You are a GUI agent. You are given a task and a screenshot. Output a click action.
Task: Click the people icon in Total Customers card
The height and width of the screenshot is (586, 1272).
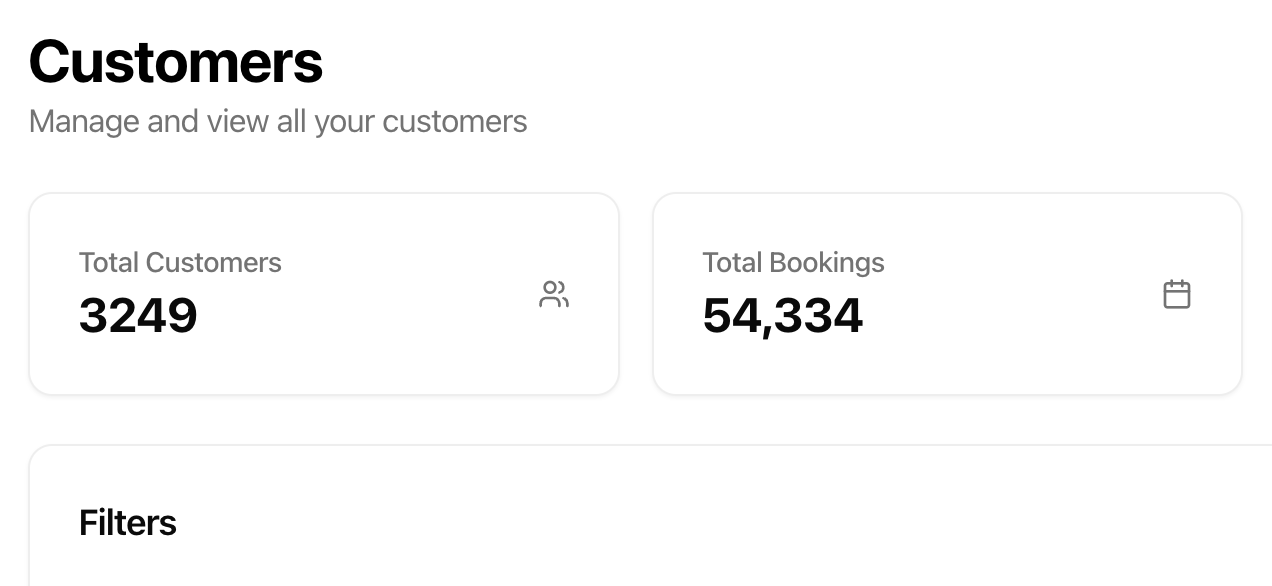pos(554,294)
